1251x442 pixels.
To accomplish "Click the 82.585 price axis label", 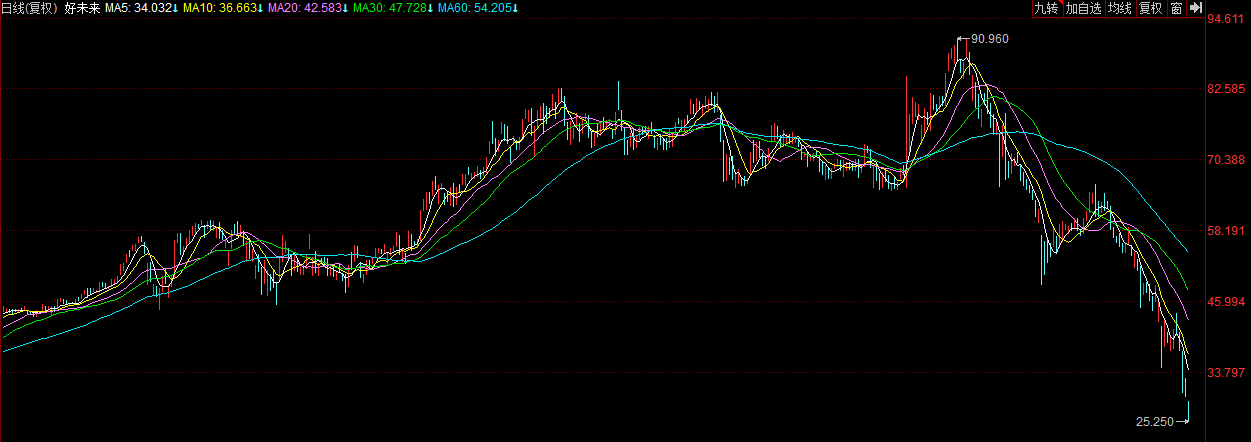I will click(1226, 89).
